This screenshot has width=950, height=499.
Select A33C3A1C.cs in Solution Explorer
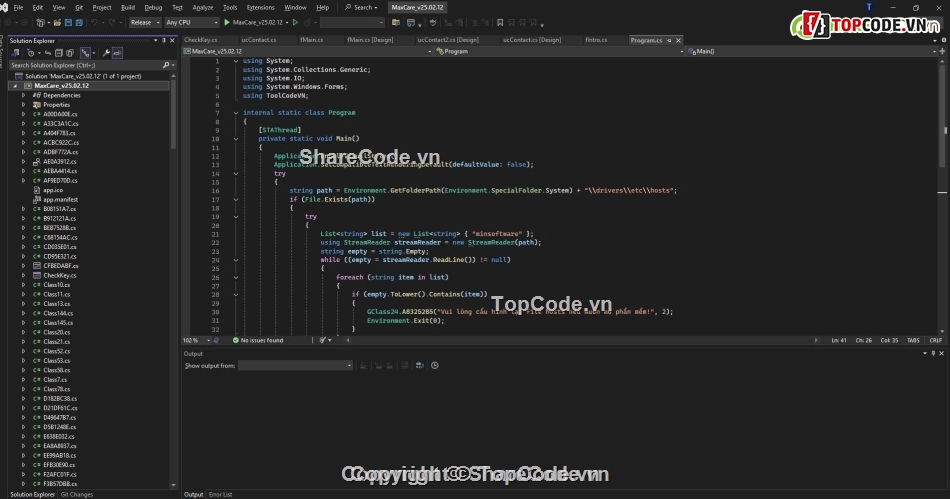[x=61, y=124]
